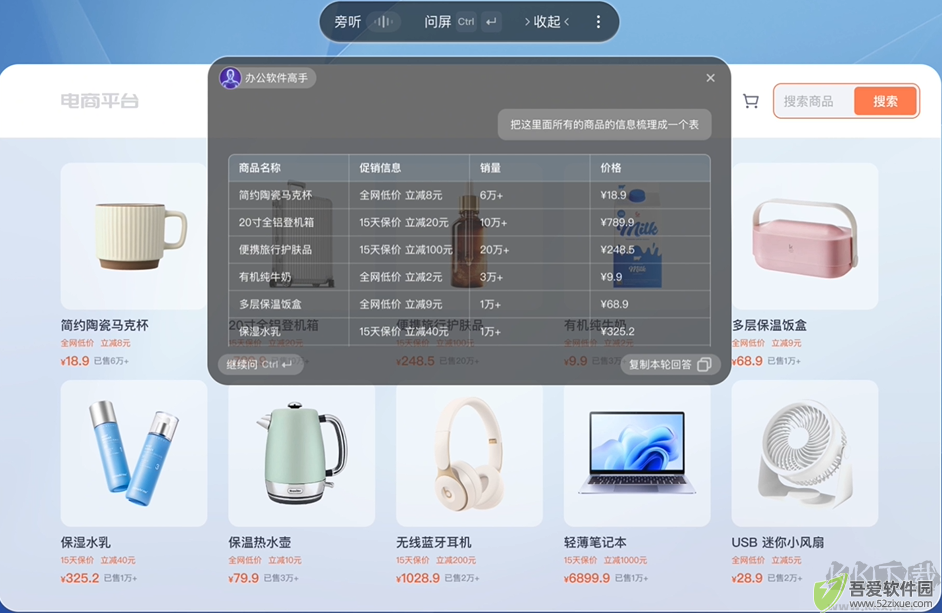Click kettle promo text 立减10元

point(285,560)
